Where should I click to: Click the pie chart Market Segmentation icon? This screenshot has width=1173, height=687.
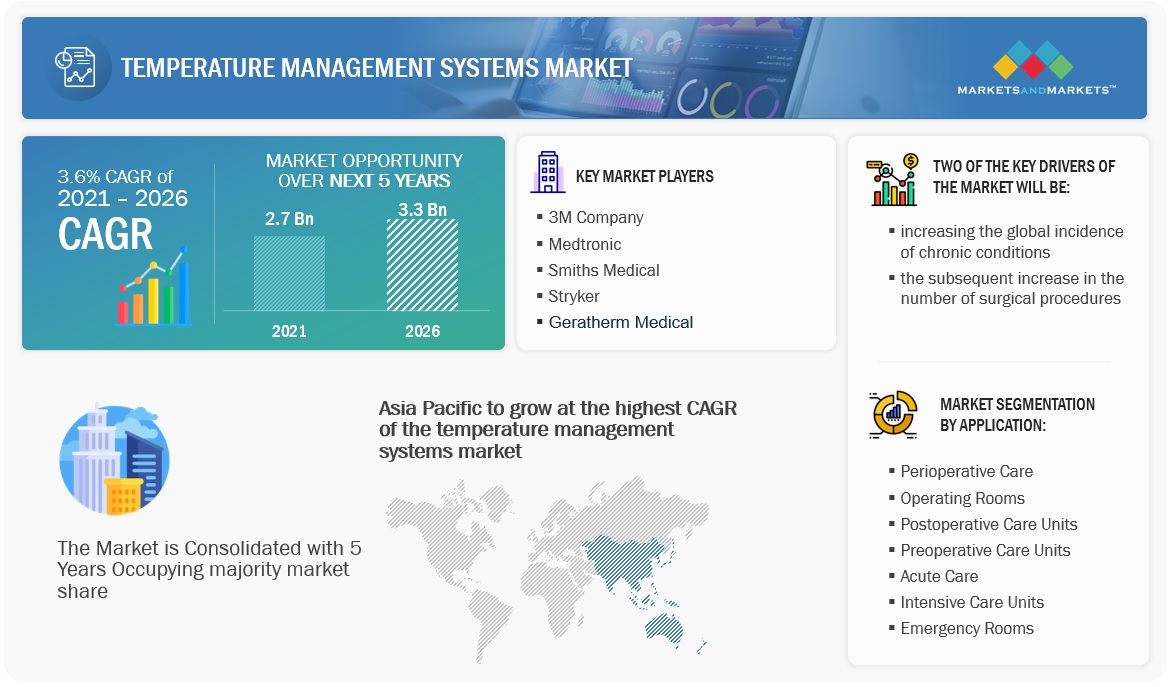[x=893, y=414]
